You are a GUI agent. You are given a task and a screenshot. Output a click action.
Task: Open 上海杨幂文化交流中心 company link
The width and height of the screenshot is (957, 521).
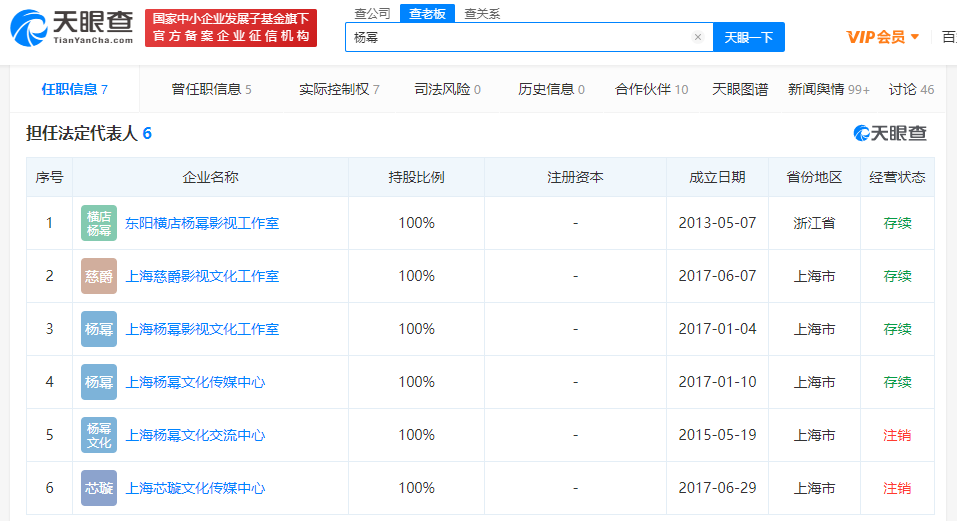pos(195,435)
